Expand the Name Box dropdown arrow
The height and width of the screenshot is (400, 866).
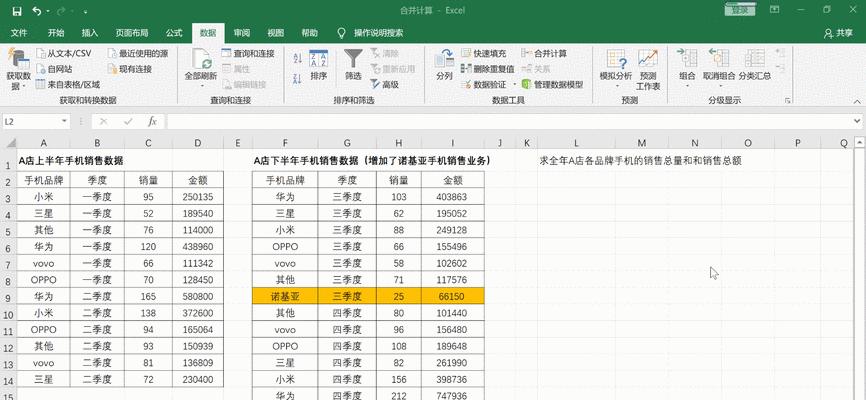[65, 121]
